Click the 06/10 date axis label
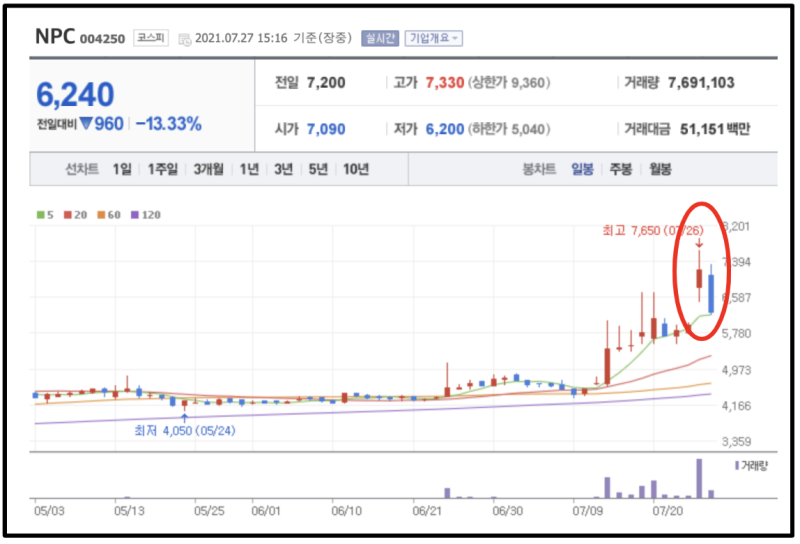 [x=346, y=511]
